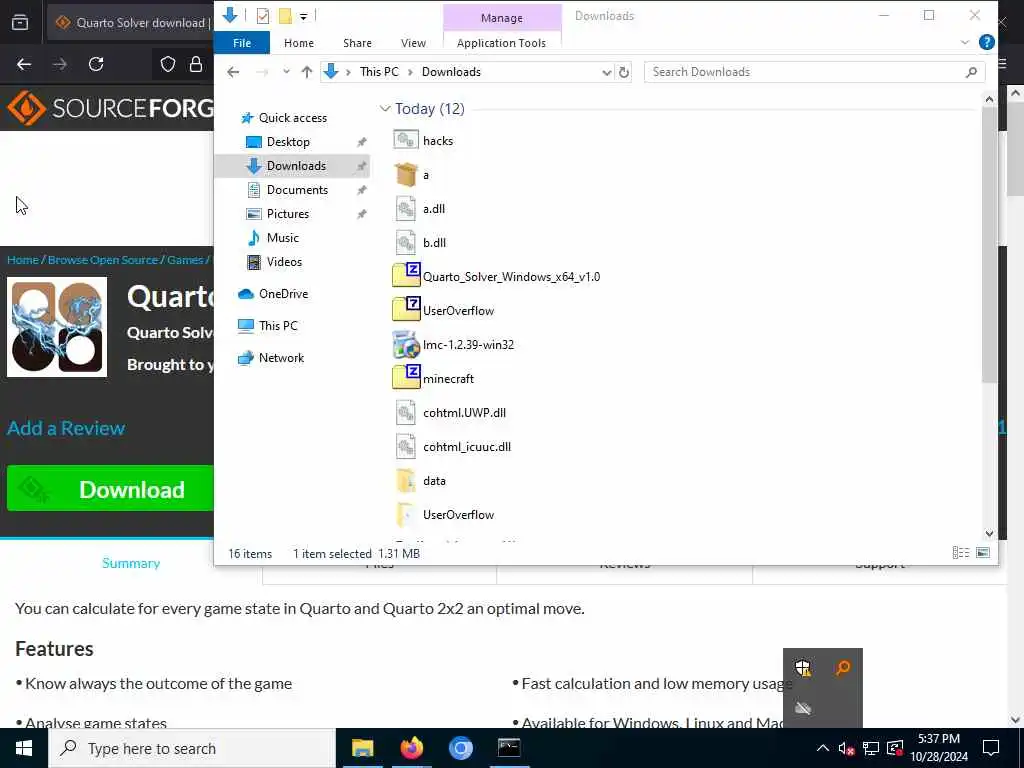The height and width of the screenshot is (768, 1024).
Task: Reload the Firefox page
Action: pyautogui.click(x=96, y=64)
